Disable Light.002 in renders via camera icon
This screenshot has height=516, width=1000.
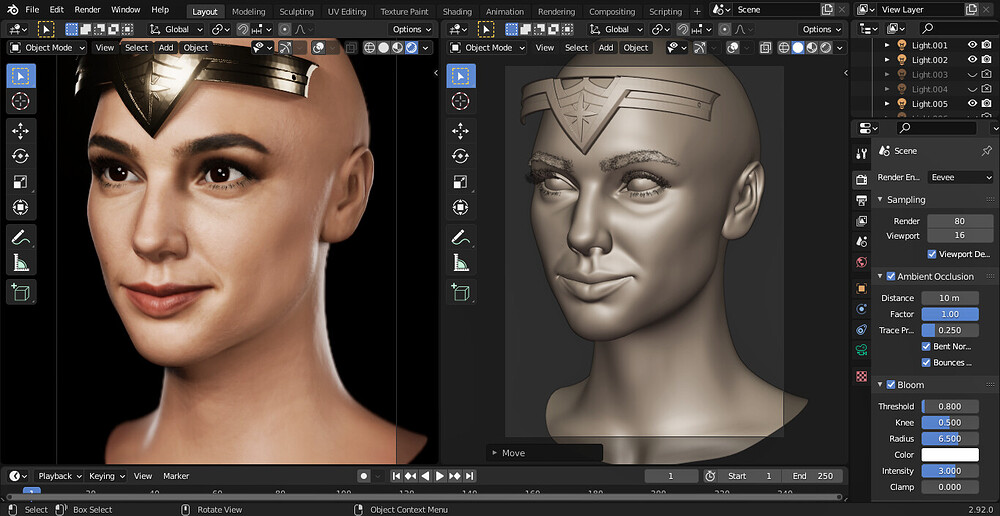[x=987, y=59]
